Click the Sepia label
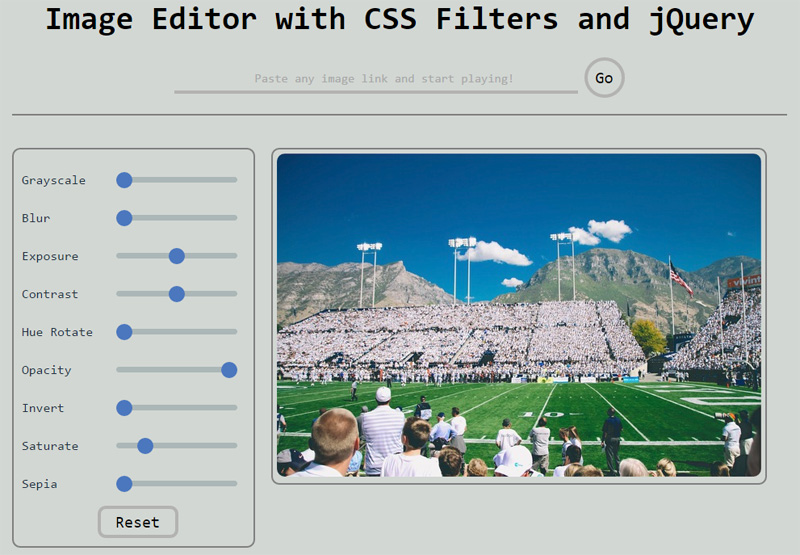Viewport: 800px width, 555px height. click(x=39, y=484)
